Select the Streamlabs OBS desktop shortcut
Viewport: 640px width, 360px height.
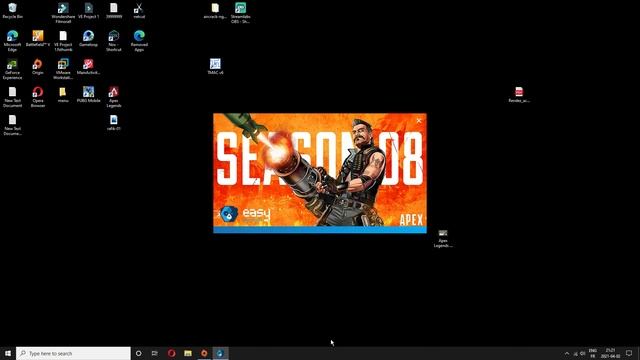click(x=240, y=12)
